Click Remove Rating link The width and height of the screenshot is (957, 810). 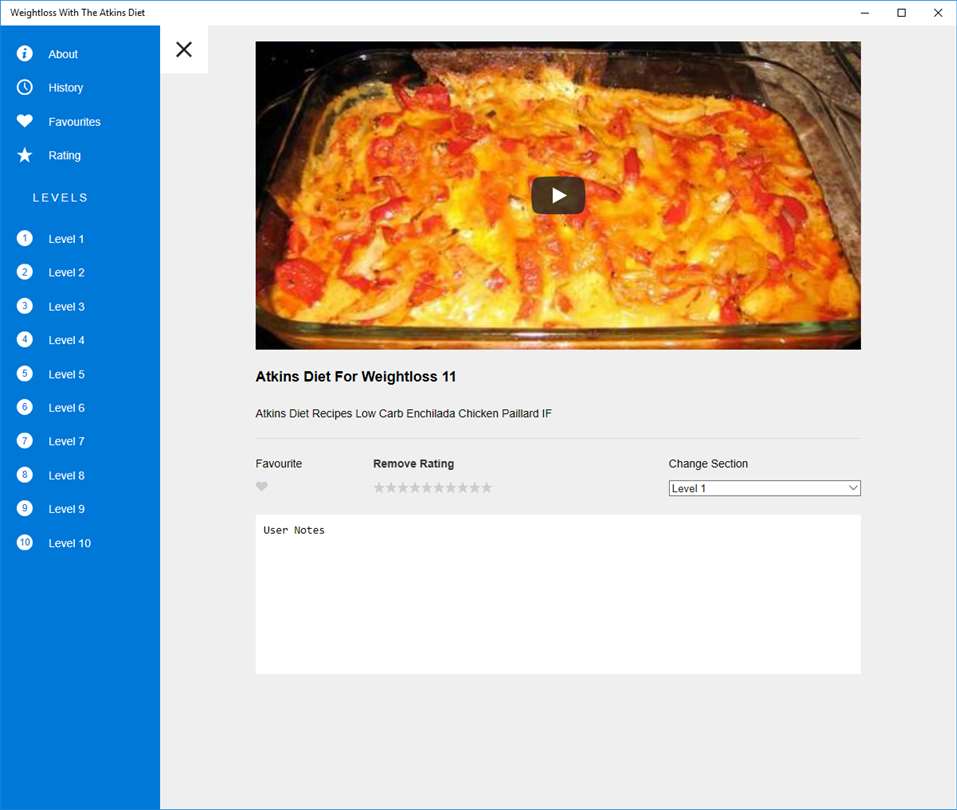(413, 464)
